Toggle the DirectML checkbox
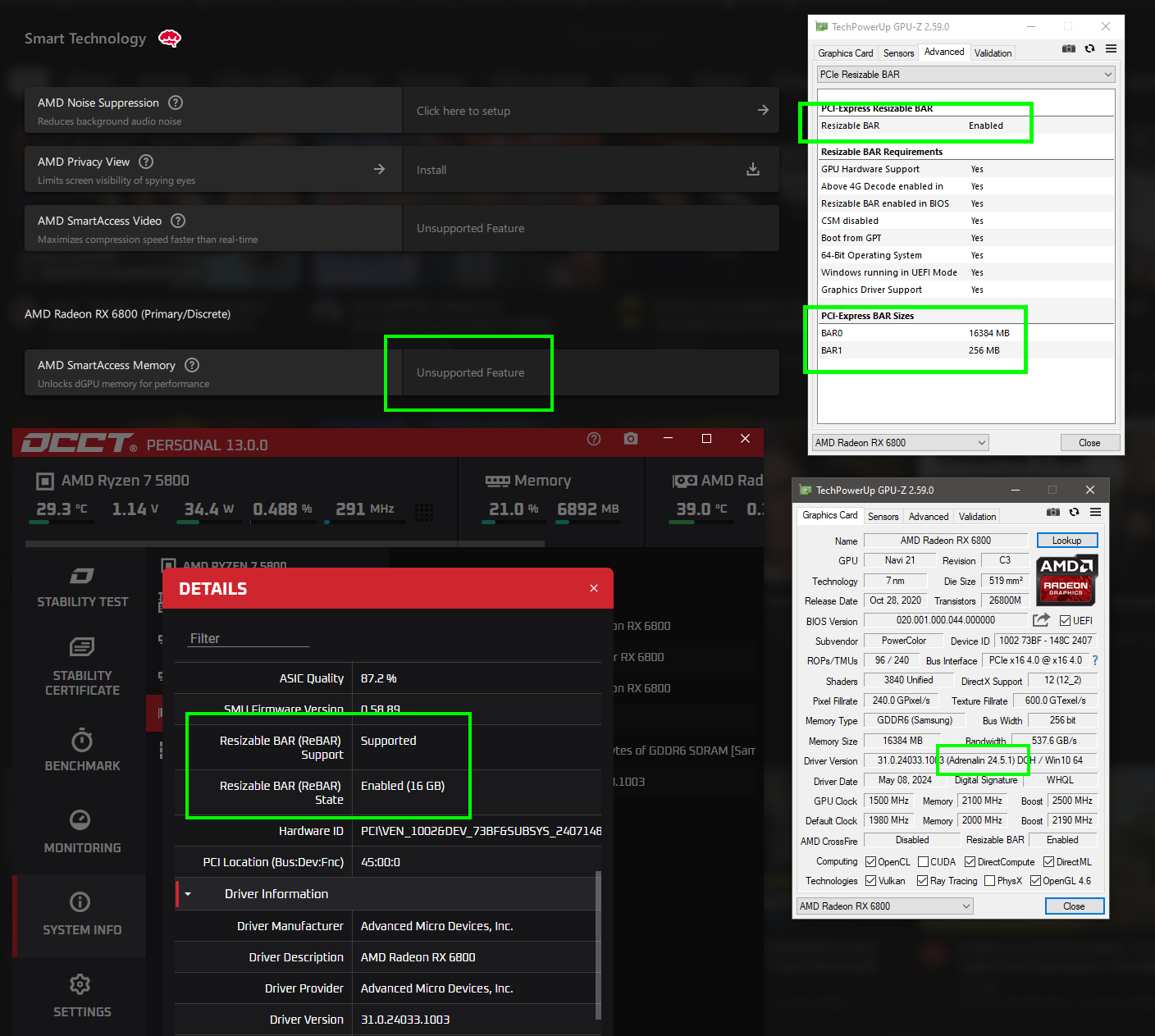1155x1036 pixels. 1048,862
